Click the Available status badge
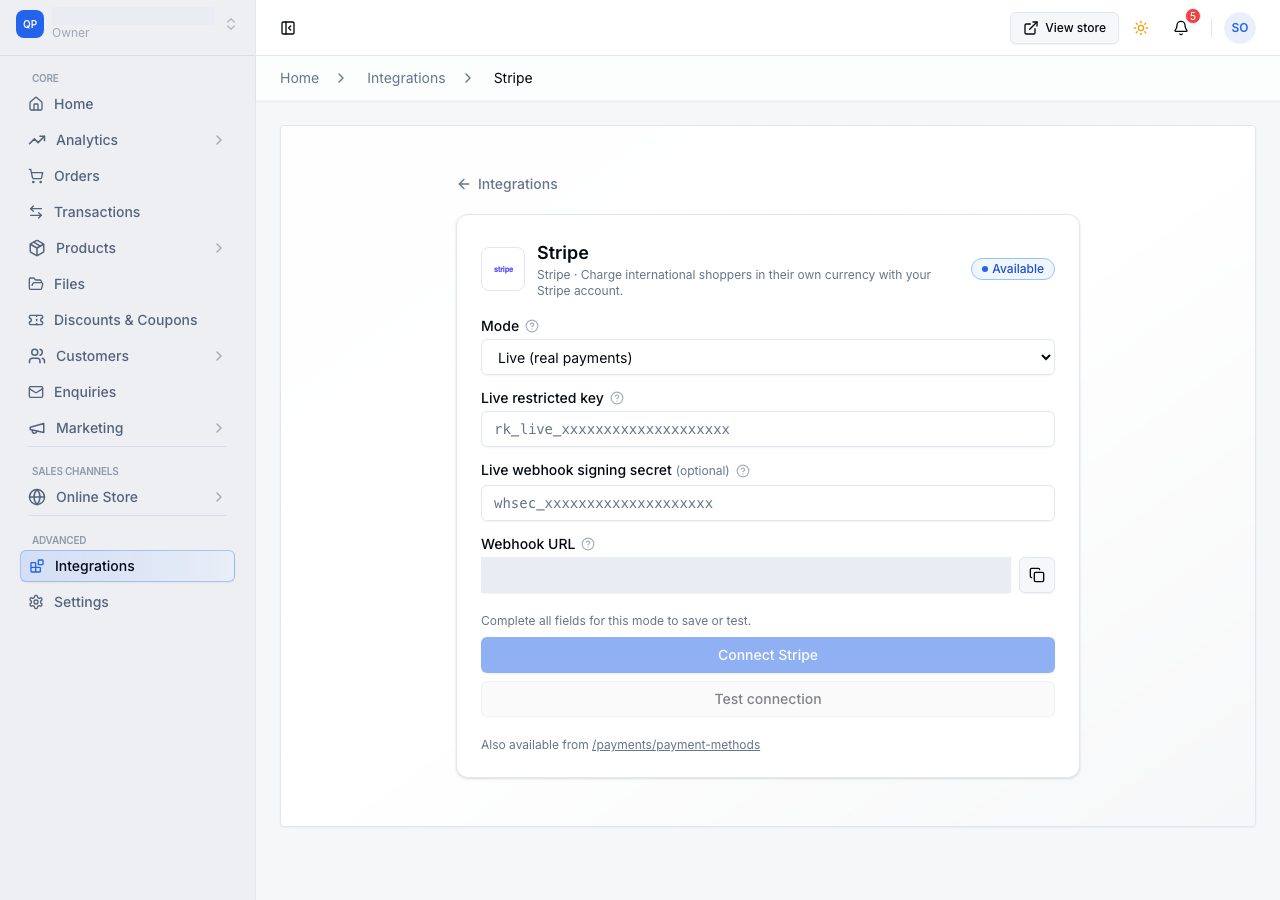Viewport: 1280px width, 900px height. click(x=1013, y=269)
